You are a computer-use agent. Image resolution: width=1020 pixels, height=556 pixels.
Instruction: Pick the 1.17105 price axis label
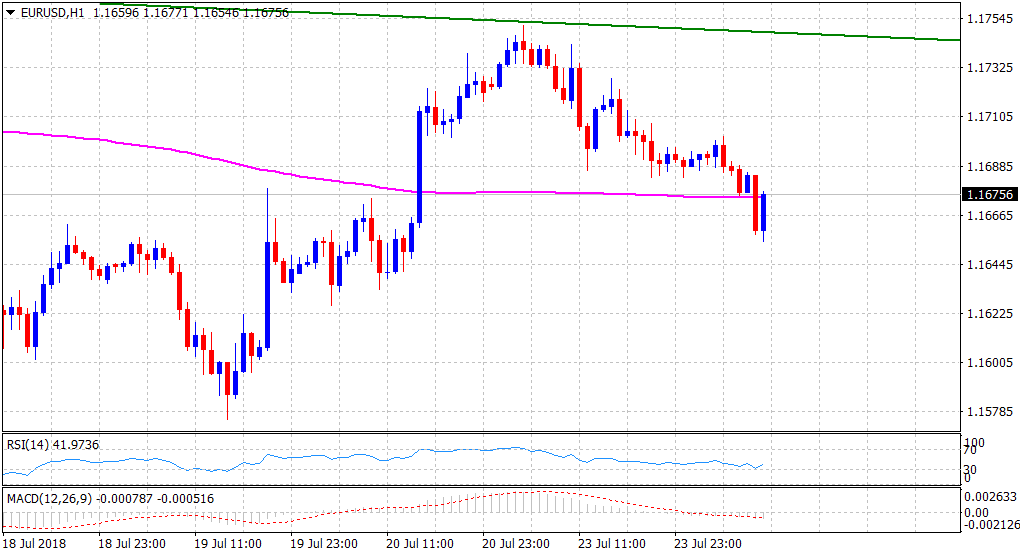click(x=990, y=117)
